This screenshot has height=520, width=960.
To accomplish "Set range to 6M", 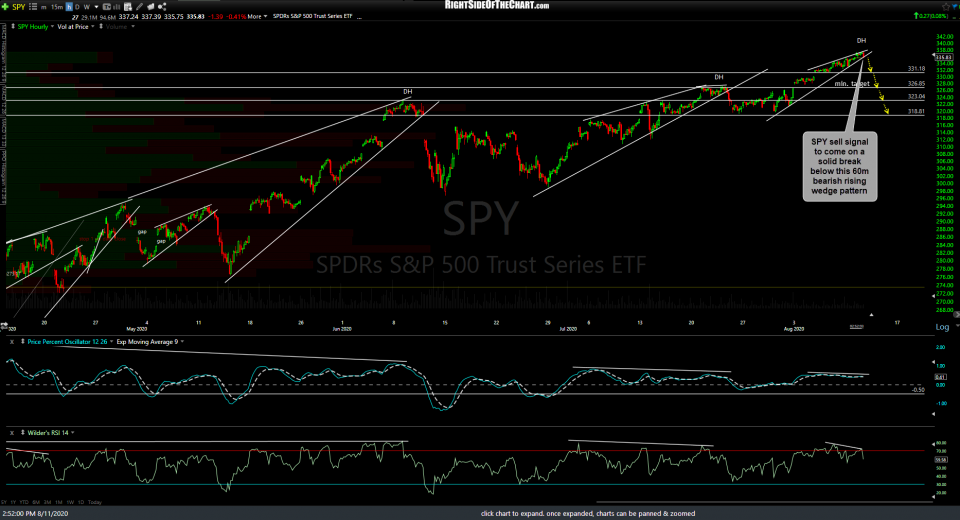I will click(36, 502).
